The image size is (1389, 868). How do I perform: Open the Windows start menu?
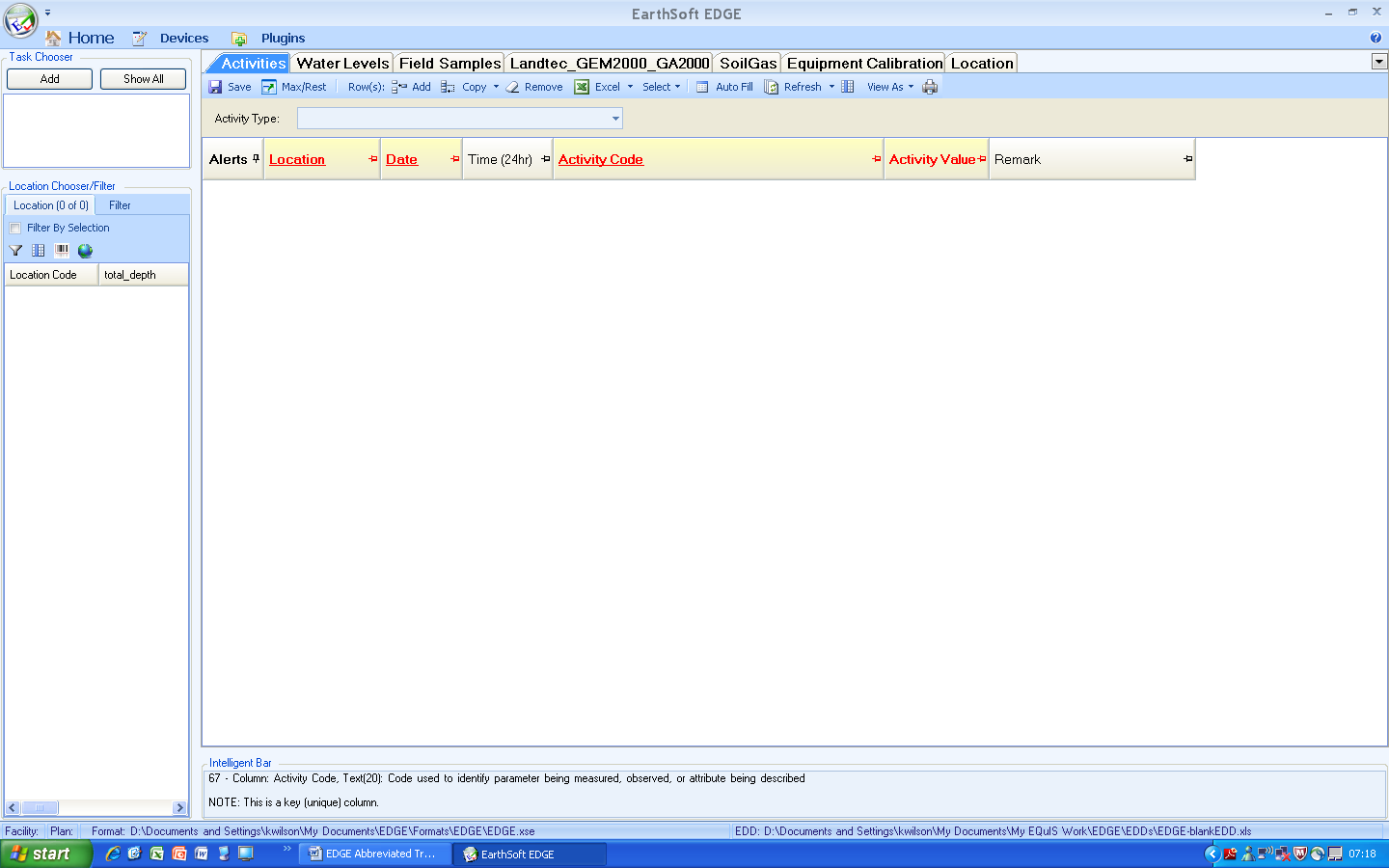click(x=45, y=854)
